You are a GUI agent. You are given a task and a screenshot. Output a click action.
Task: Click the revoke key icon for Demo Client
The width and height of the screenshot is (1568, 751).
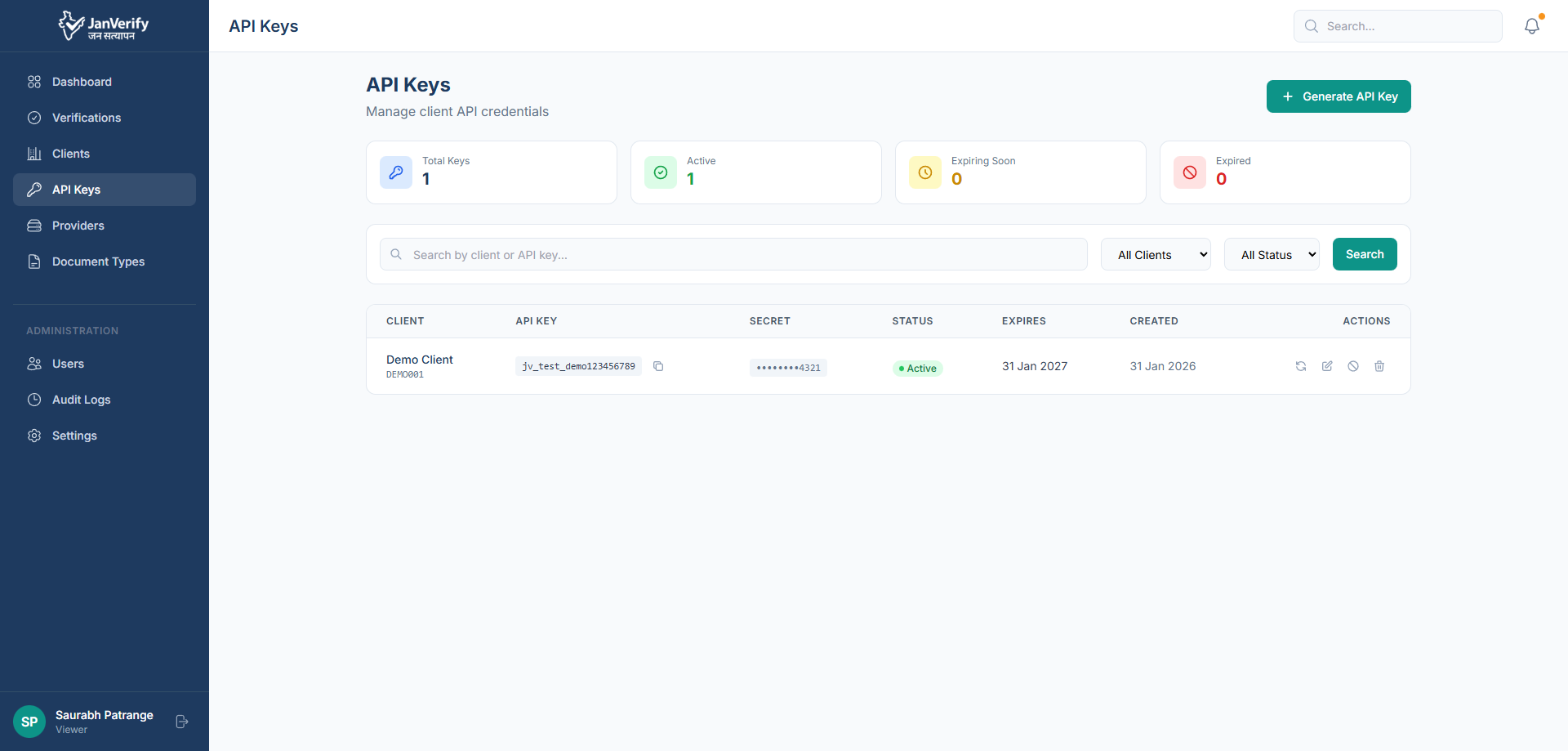[1353, 366]
